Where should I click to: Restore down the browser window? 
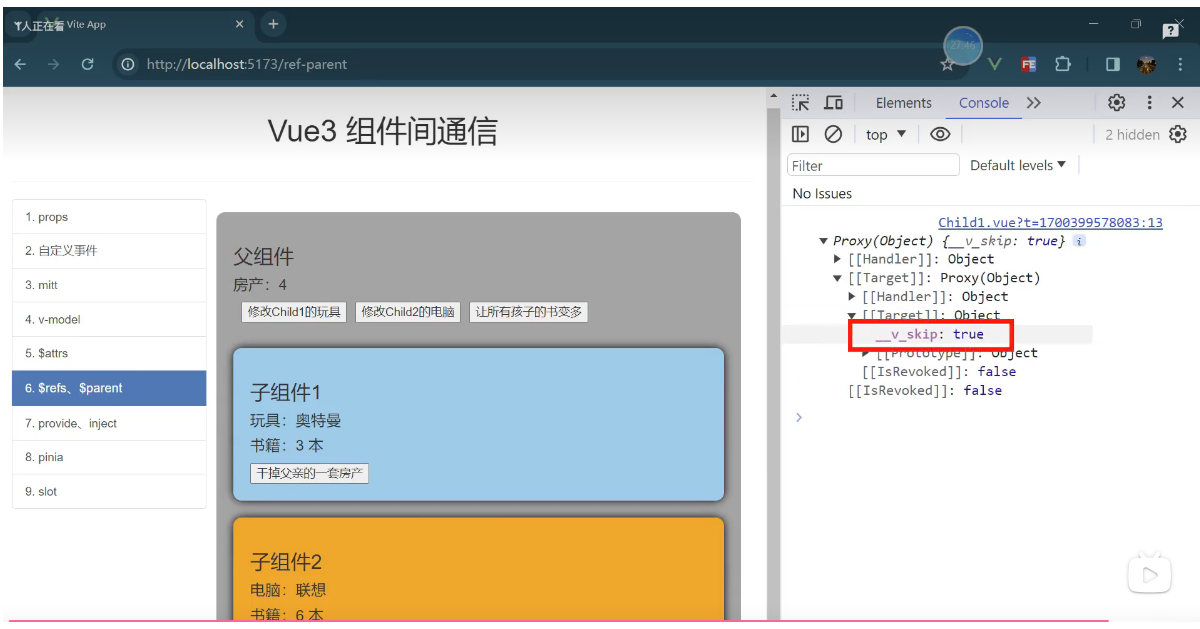[x=1136, y=24]
